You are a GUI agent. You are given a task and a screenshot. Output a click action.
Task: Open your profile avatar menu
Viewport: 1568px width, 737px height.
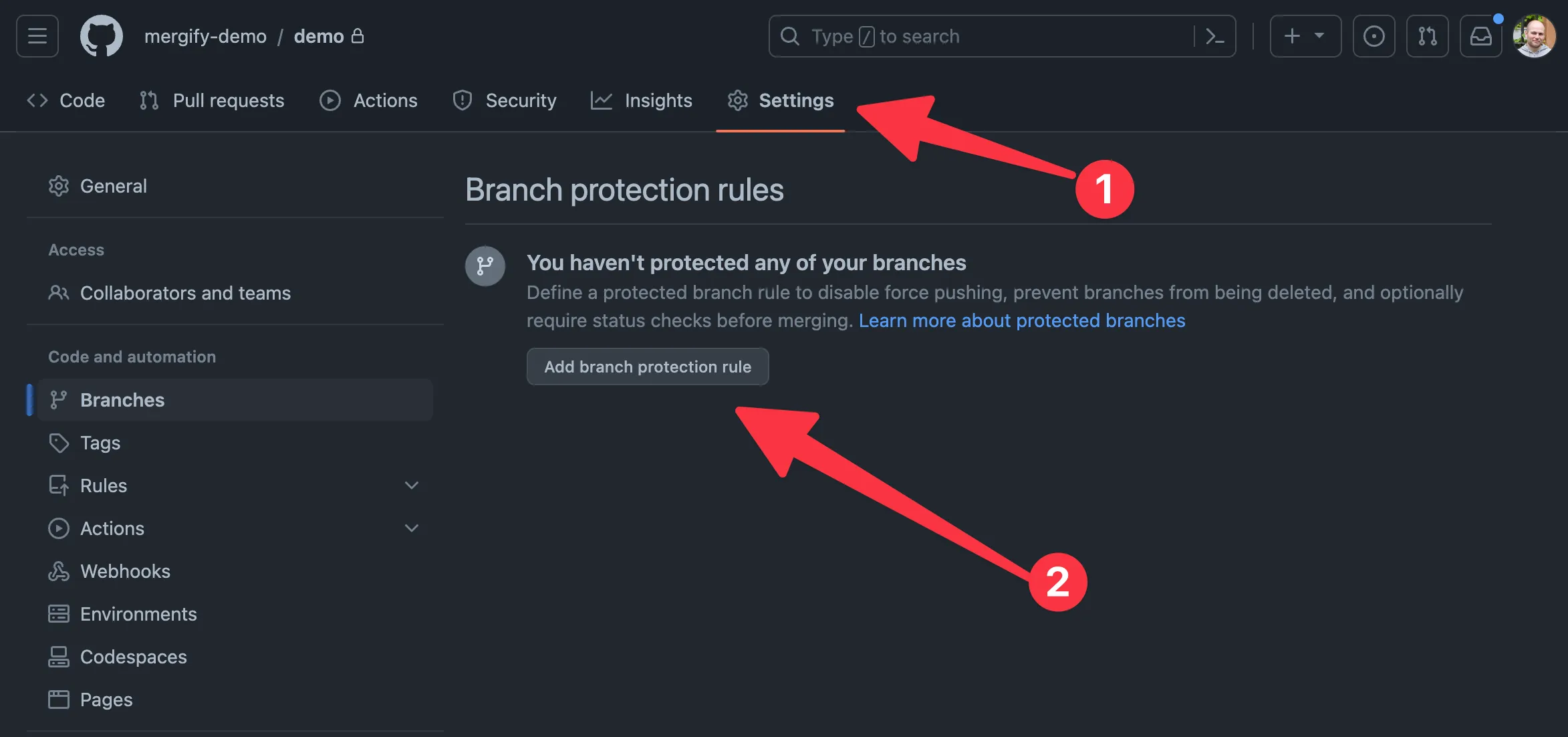[x=1534, y=35]
